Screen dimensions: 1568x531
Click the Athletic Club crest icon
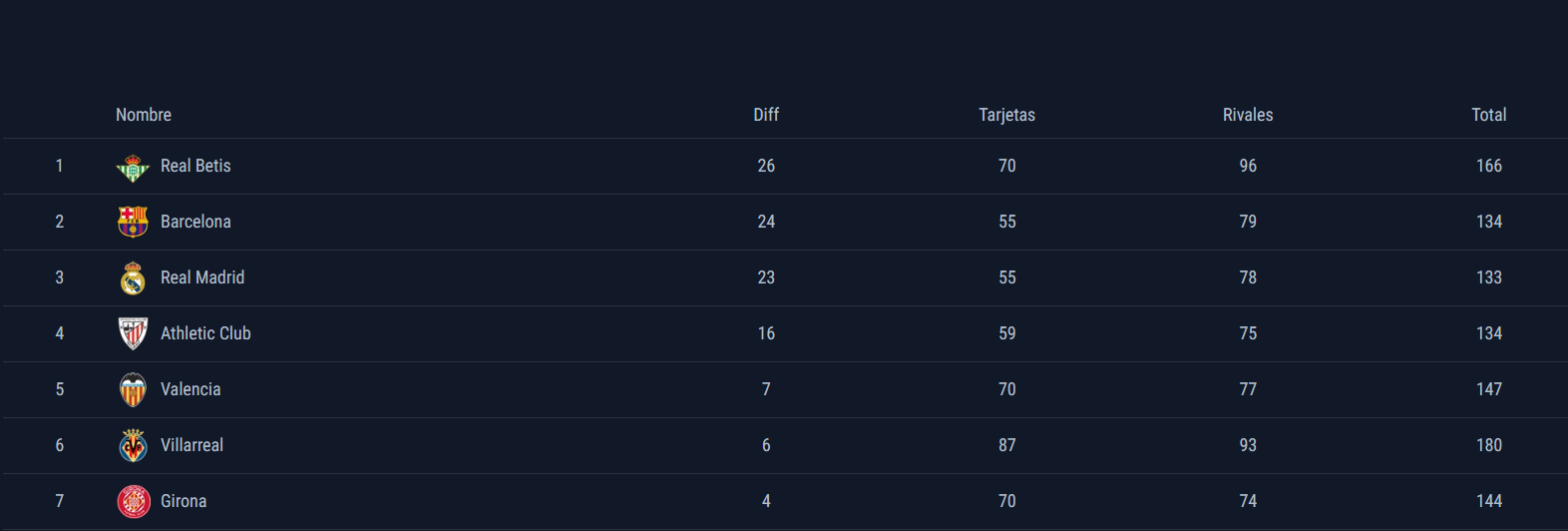(133, 333)
